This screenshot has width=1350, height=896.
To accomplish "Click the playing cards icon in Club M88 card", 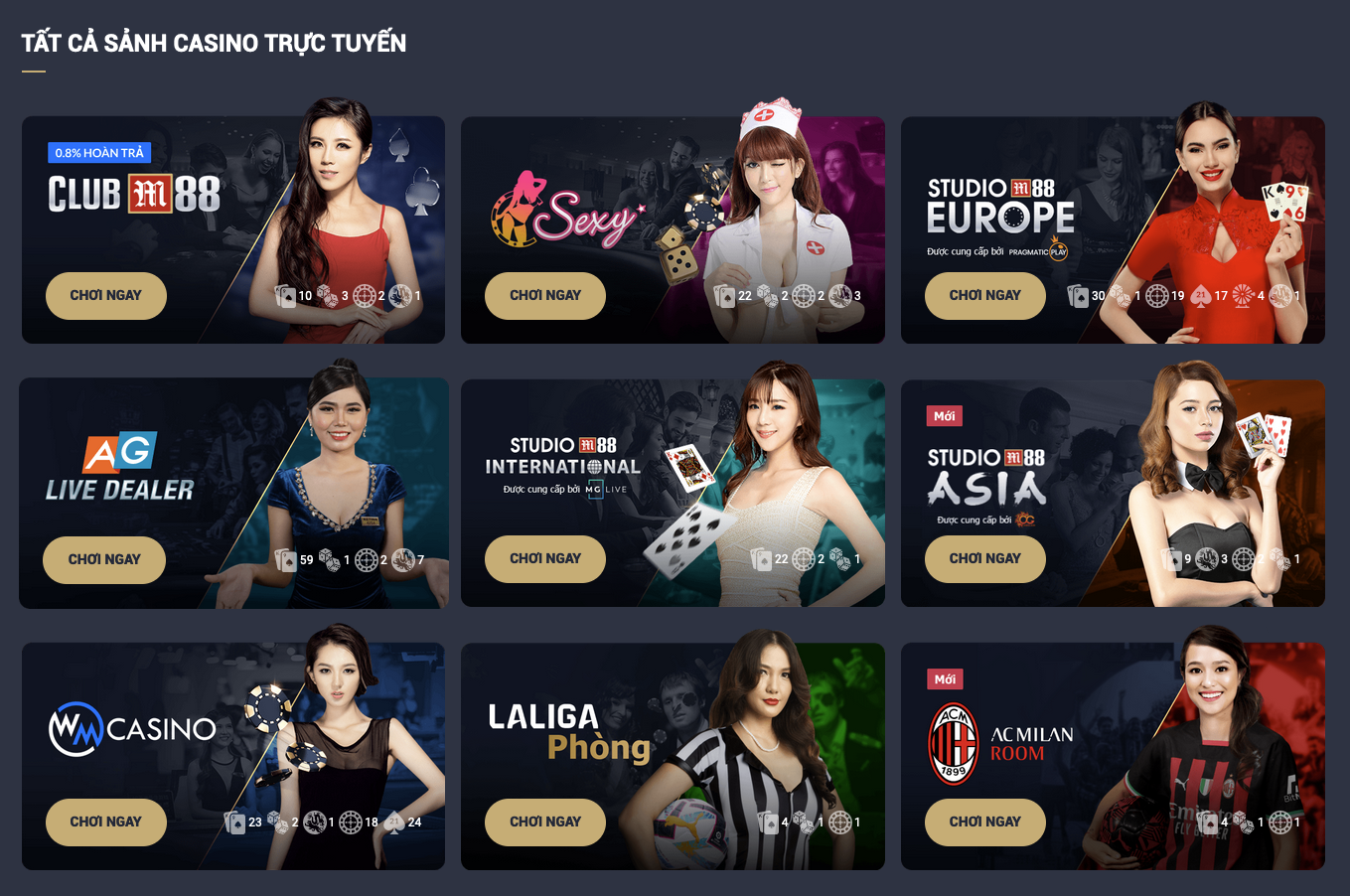I will [x=286, y=296].
